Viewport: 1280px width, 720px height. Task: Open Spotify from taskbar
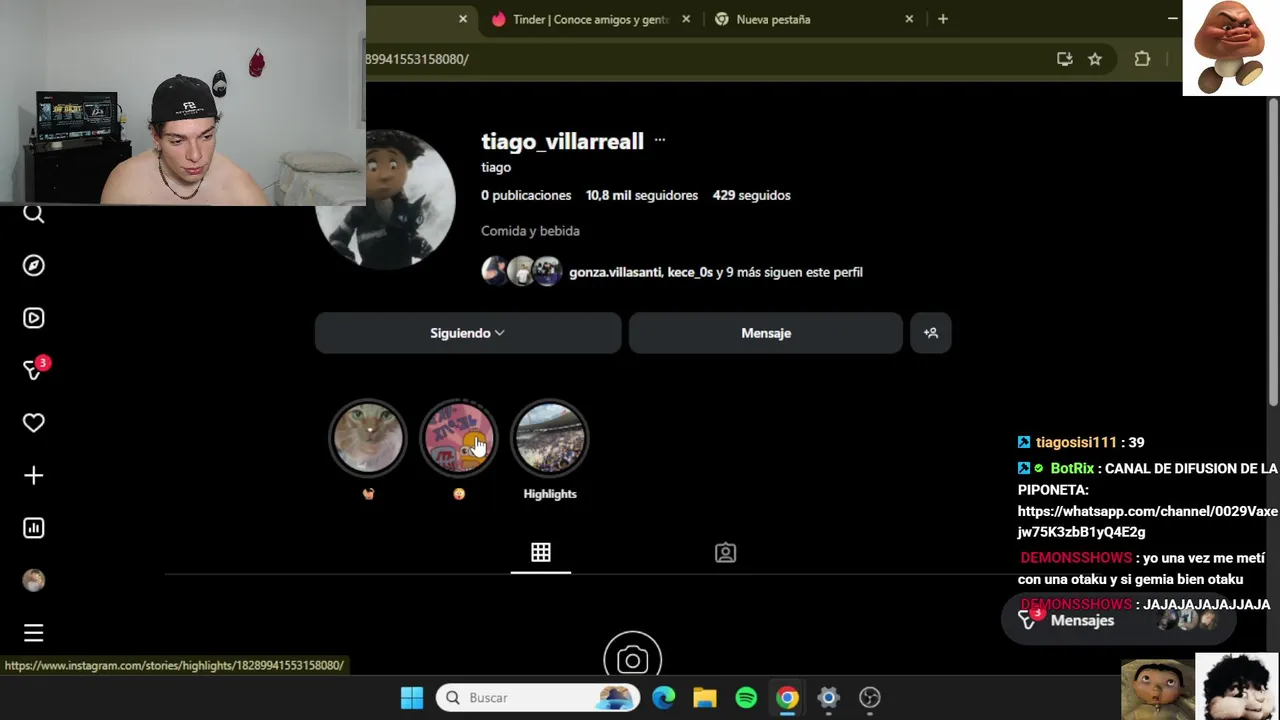(746, 698)
